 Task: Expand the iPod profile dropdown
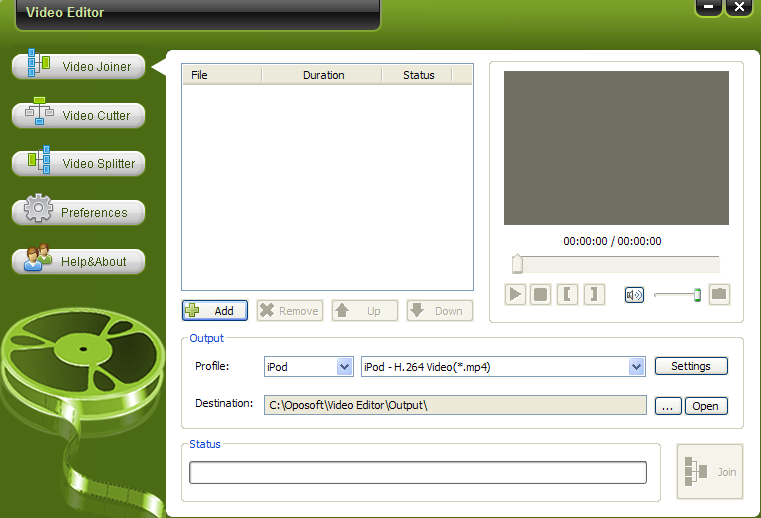pos(345,367)
